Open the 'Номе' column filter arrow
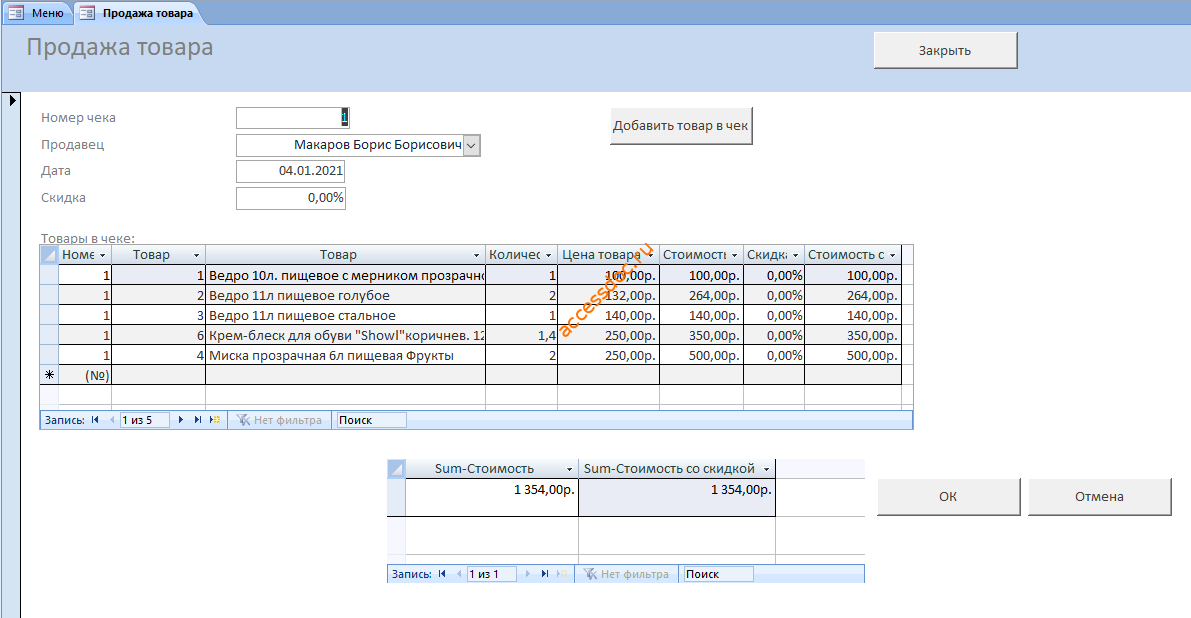The image size is (1191, 618). pyautogui.click(x=103, y=255)
